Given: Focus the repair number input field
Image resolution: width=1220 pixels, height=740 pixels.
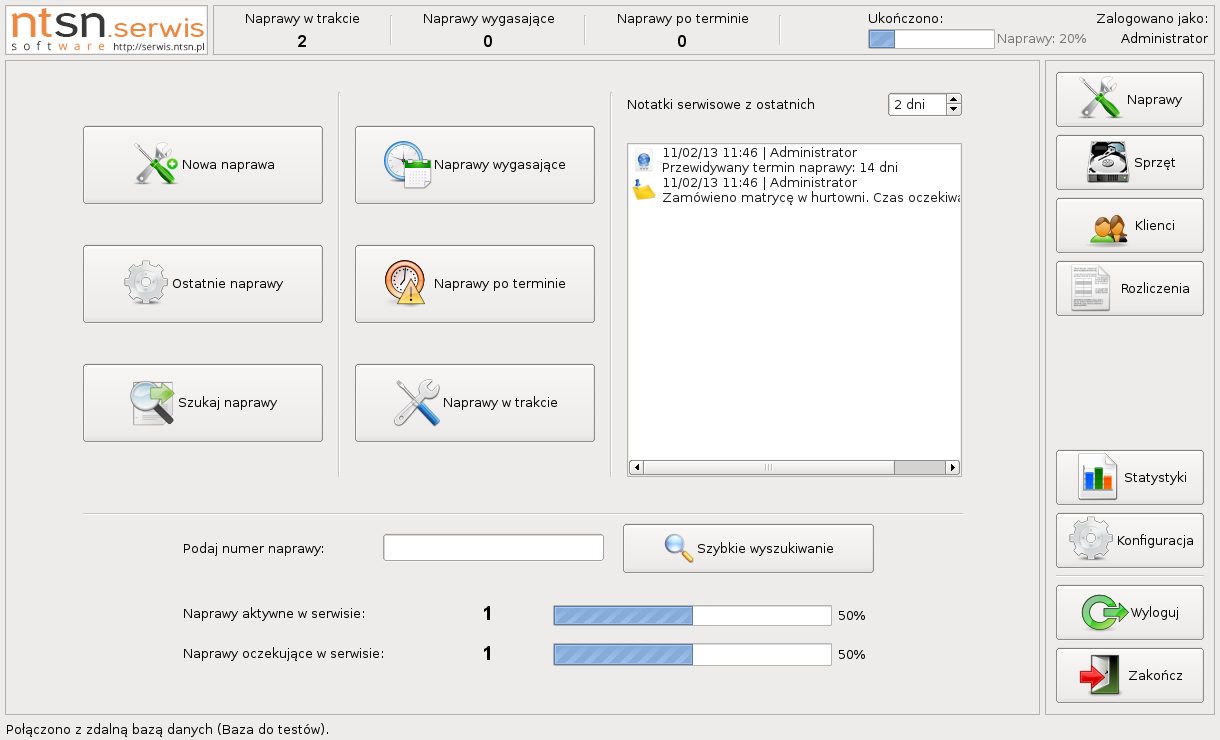Looking at the screenshot, I should click(493, 548).
